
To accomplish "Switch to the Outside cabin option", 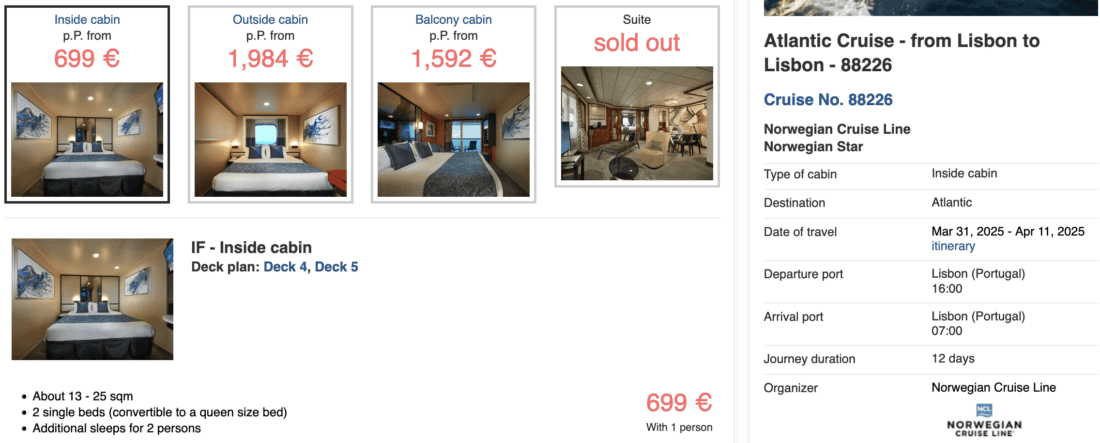I will point(270,20).
